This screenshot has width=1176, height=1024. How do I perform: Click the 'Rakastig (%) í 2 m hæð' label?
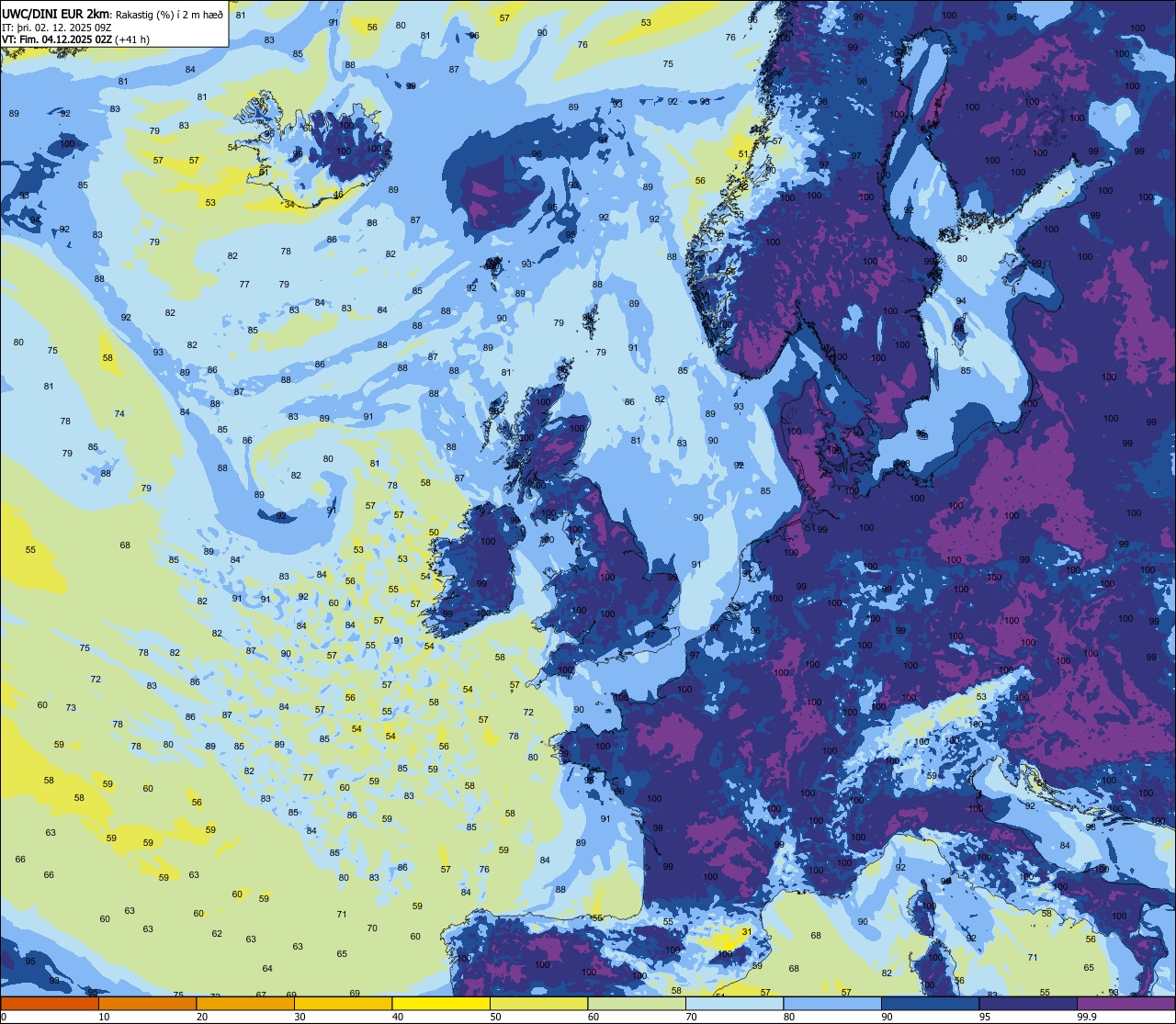click(x=169, y=15)
